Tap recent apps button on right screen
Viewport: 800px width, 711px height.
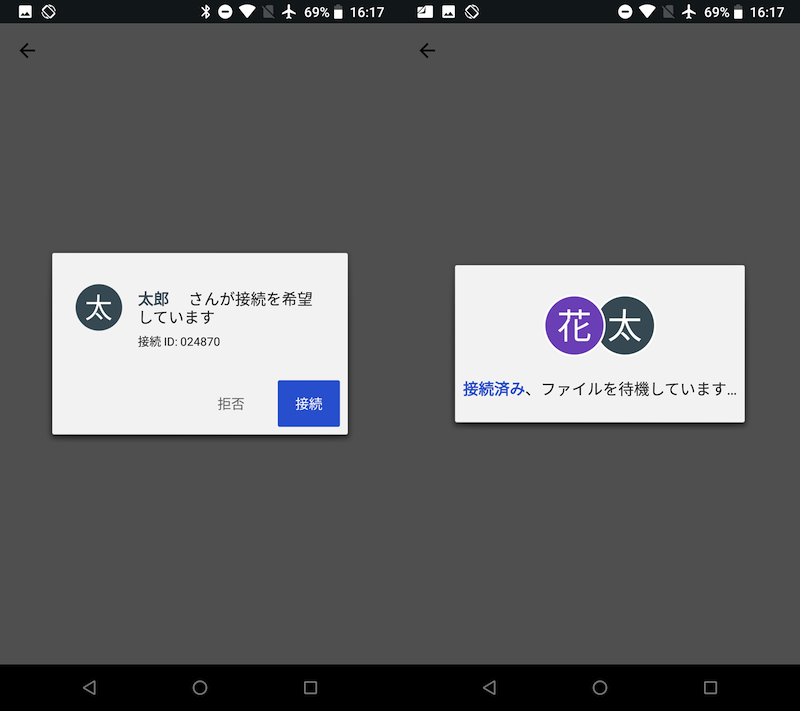pos(710,688)
